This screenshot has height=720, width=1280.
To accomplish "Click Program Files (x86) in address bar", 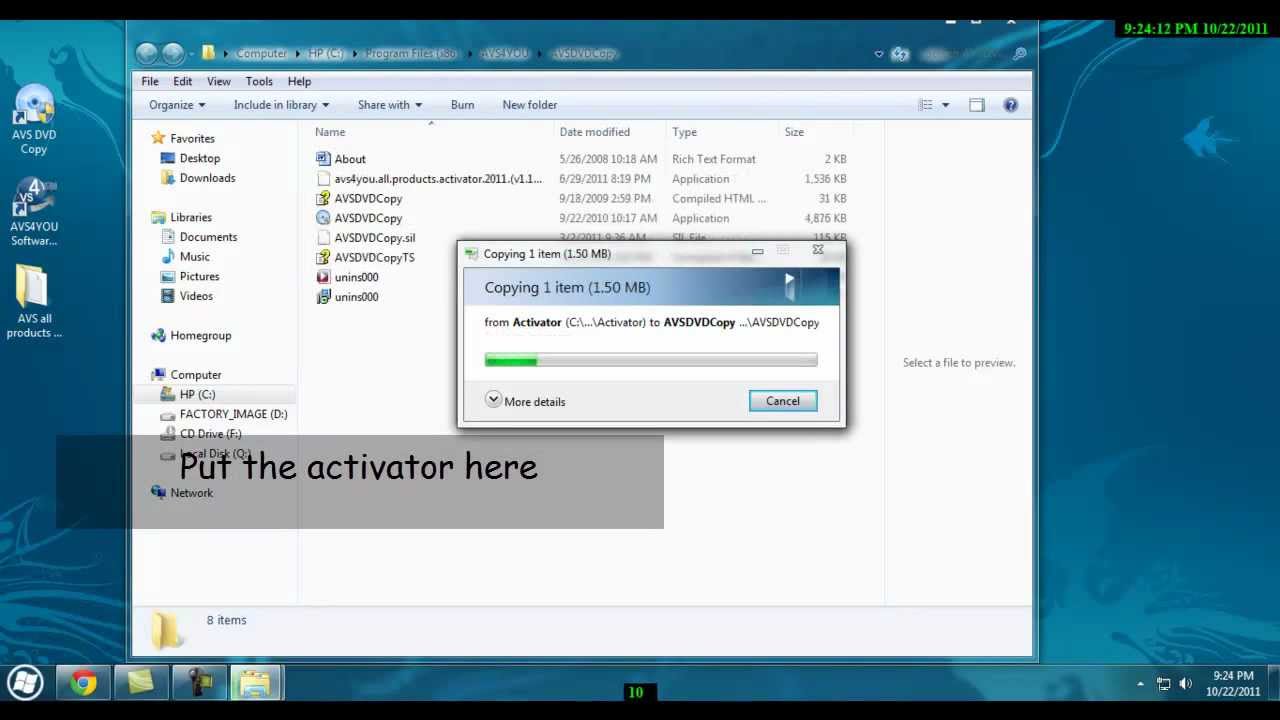I will point(411,53).
